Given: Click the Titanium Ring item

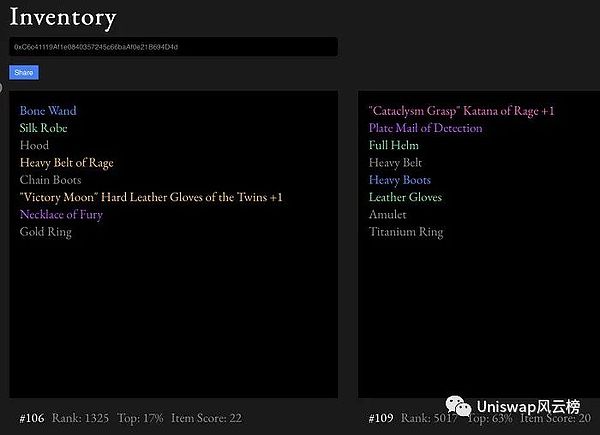Looking at the screenshot, I should pyautogui.click(x=406, y=232).
